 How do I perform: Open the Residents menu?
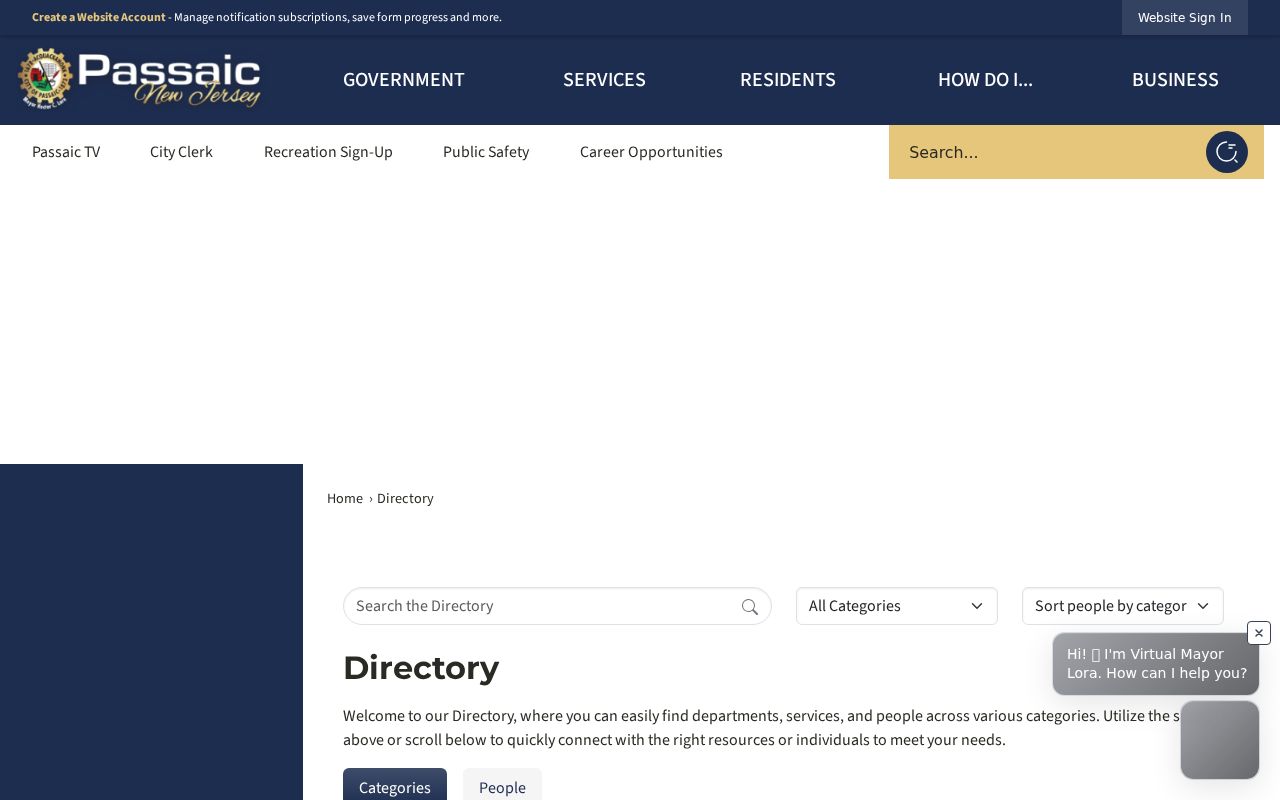tap(788, 80)
